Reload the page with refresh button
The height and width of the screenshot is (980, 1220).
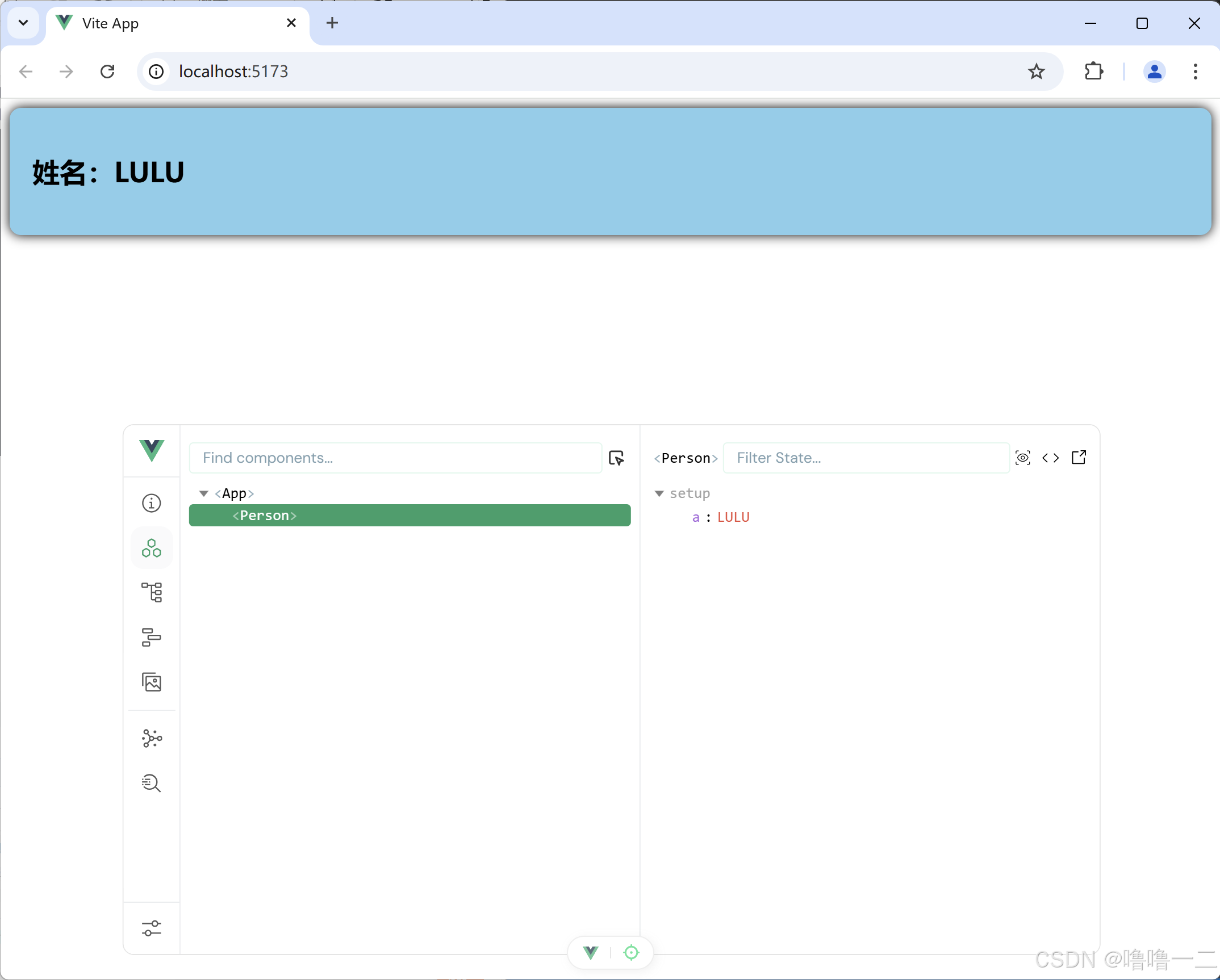pos(107,72)
